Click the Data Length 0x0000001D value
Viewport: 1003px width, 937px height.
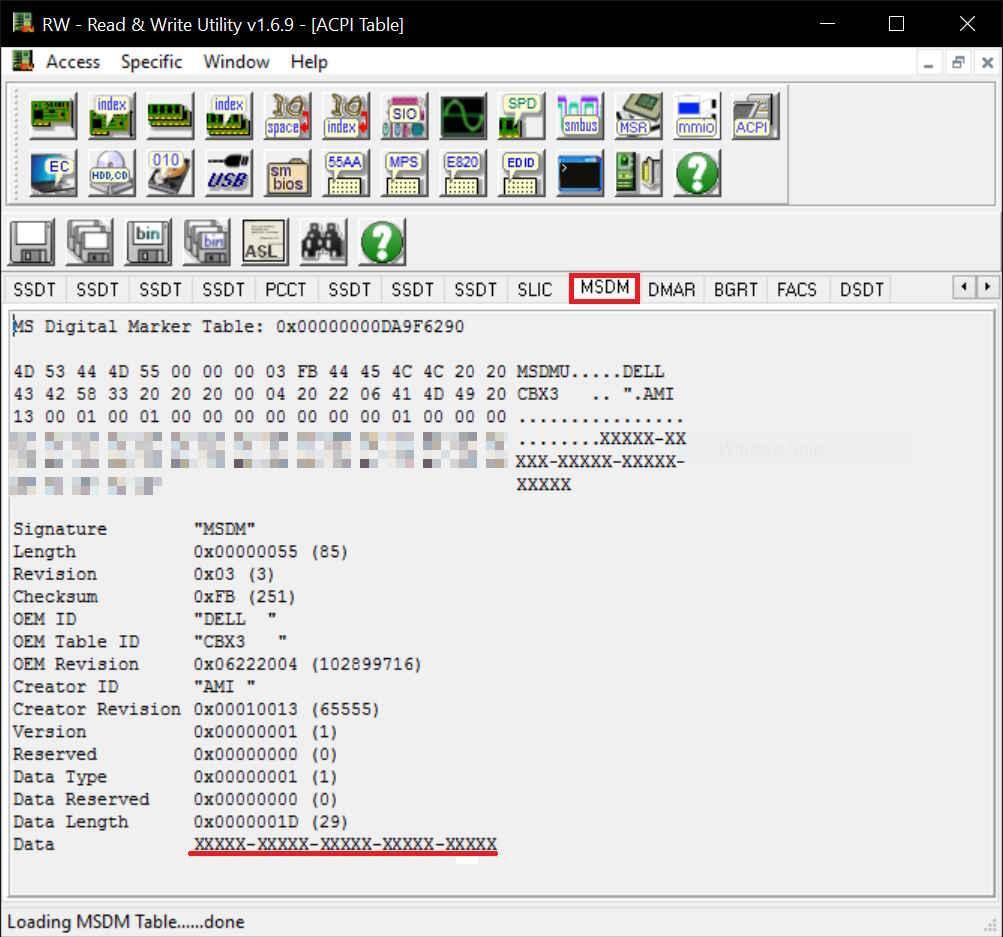(x=271, y=822)
